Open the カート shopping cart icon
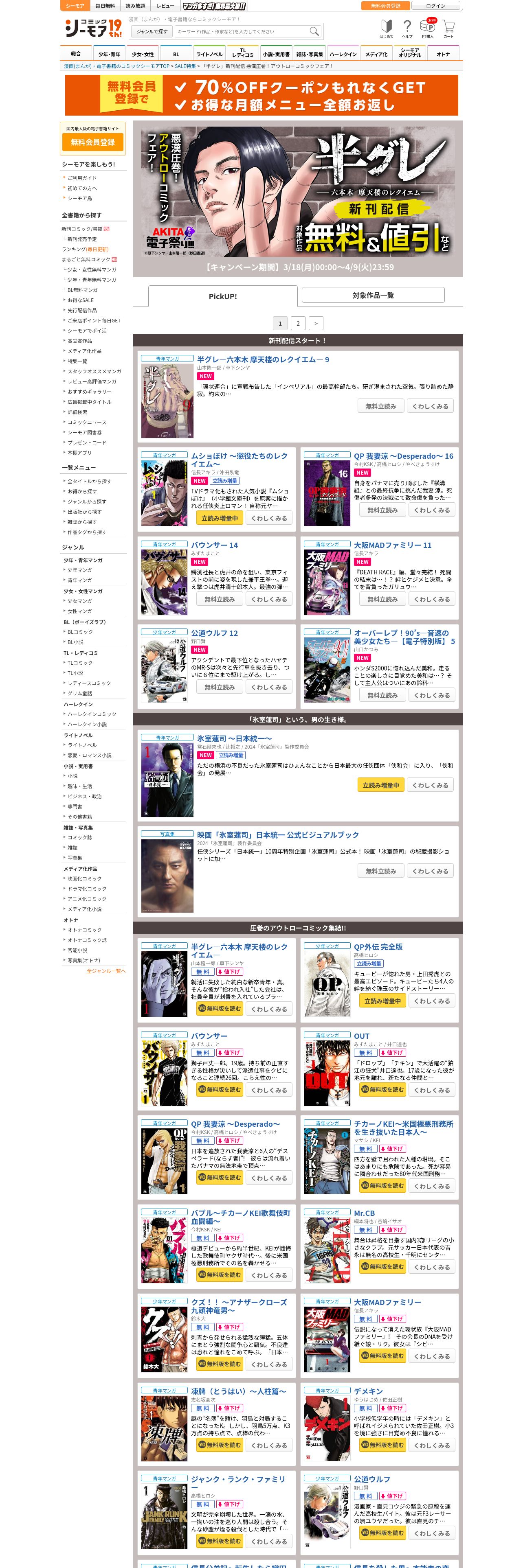This screenshot has width=523, height=1568. tap(448, 28)
